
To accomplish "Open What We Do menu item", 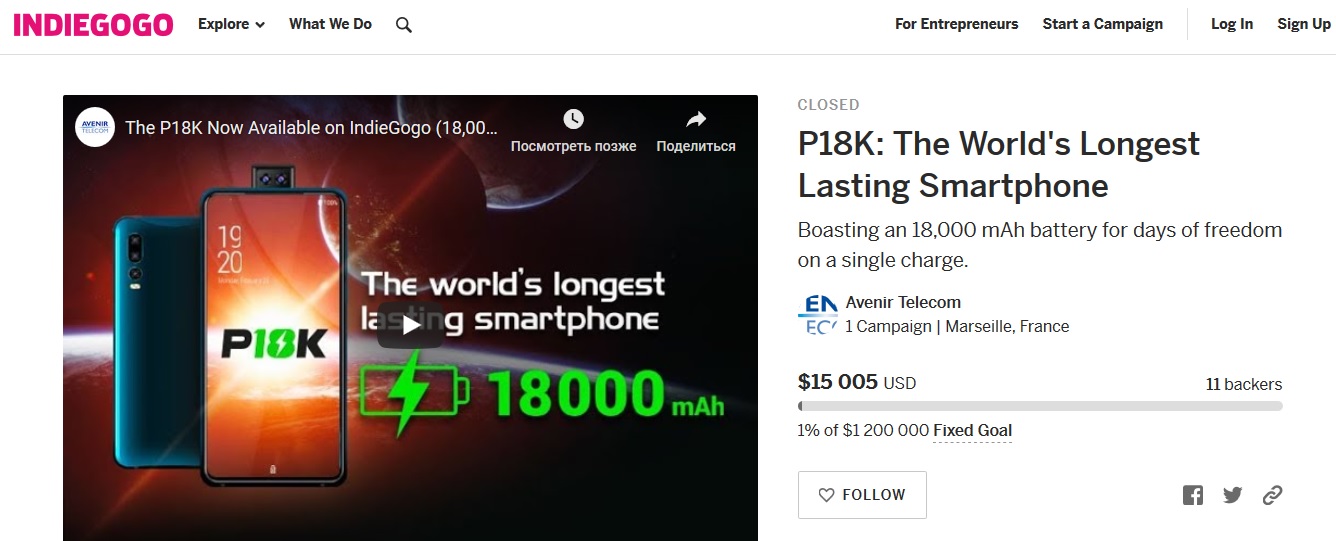I will pyautogui.click(x=330, y=25).
